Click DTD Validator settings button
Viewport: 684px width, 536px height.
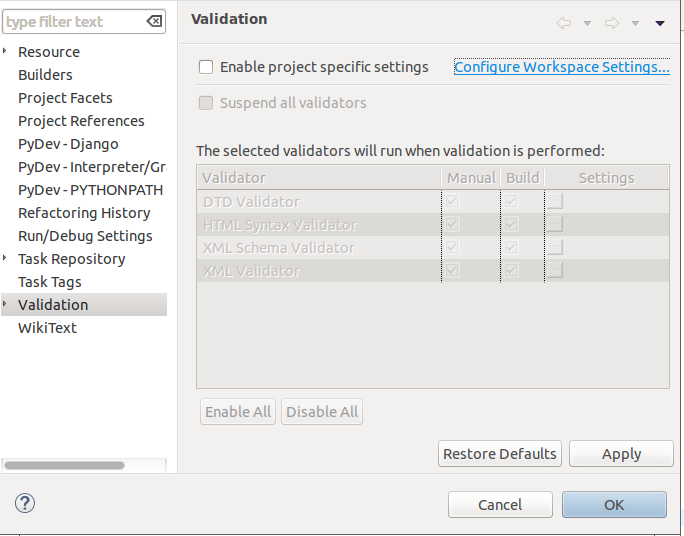point(555,201)
